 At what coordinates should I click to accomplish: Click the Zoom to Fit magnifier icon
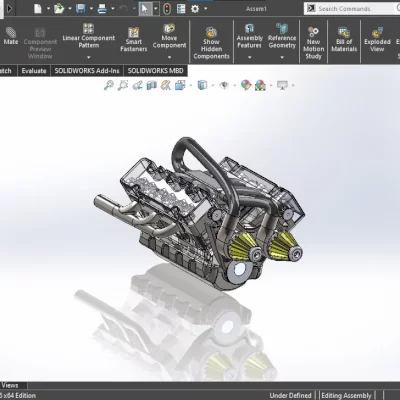(109, 85)
